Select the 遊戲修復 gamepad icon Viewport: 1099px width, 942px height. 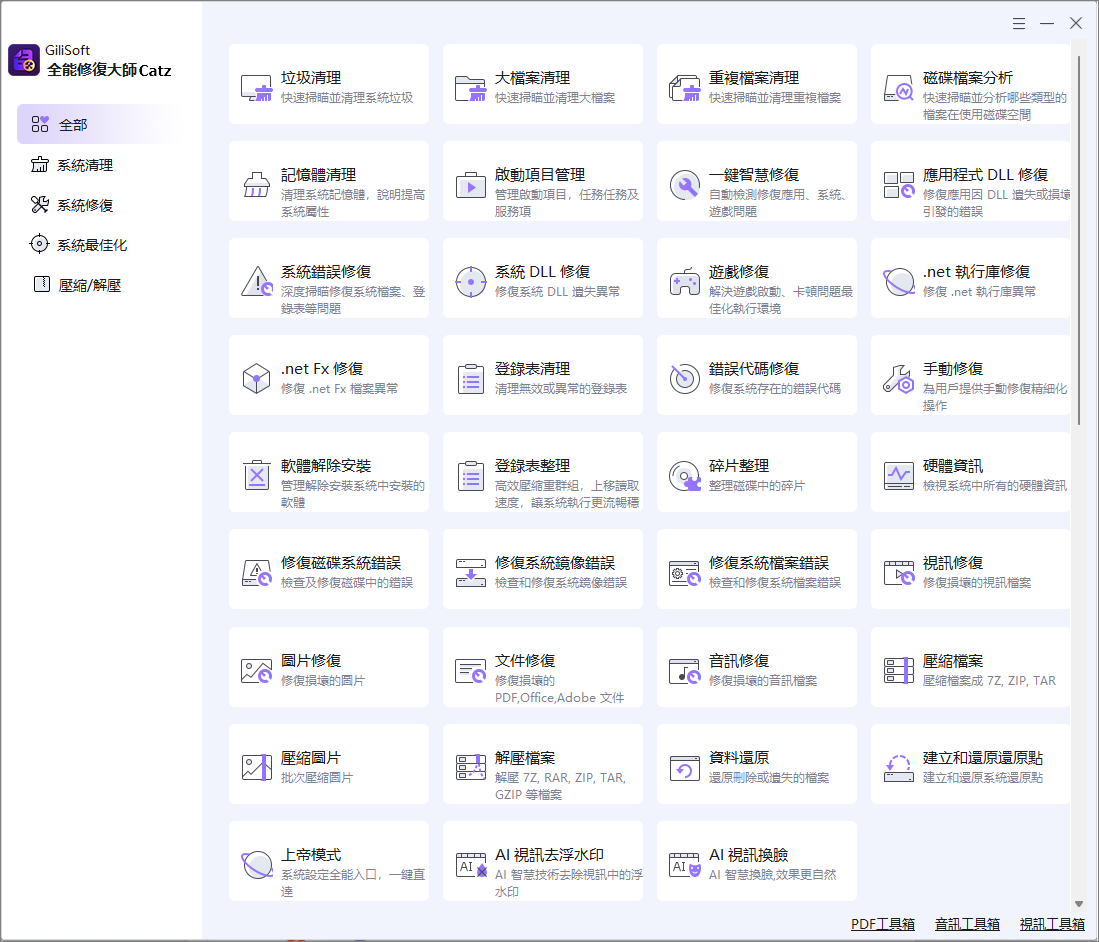(684, 282)
